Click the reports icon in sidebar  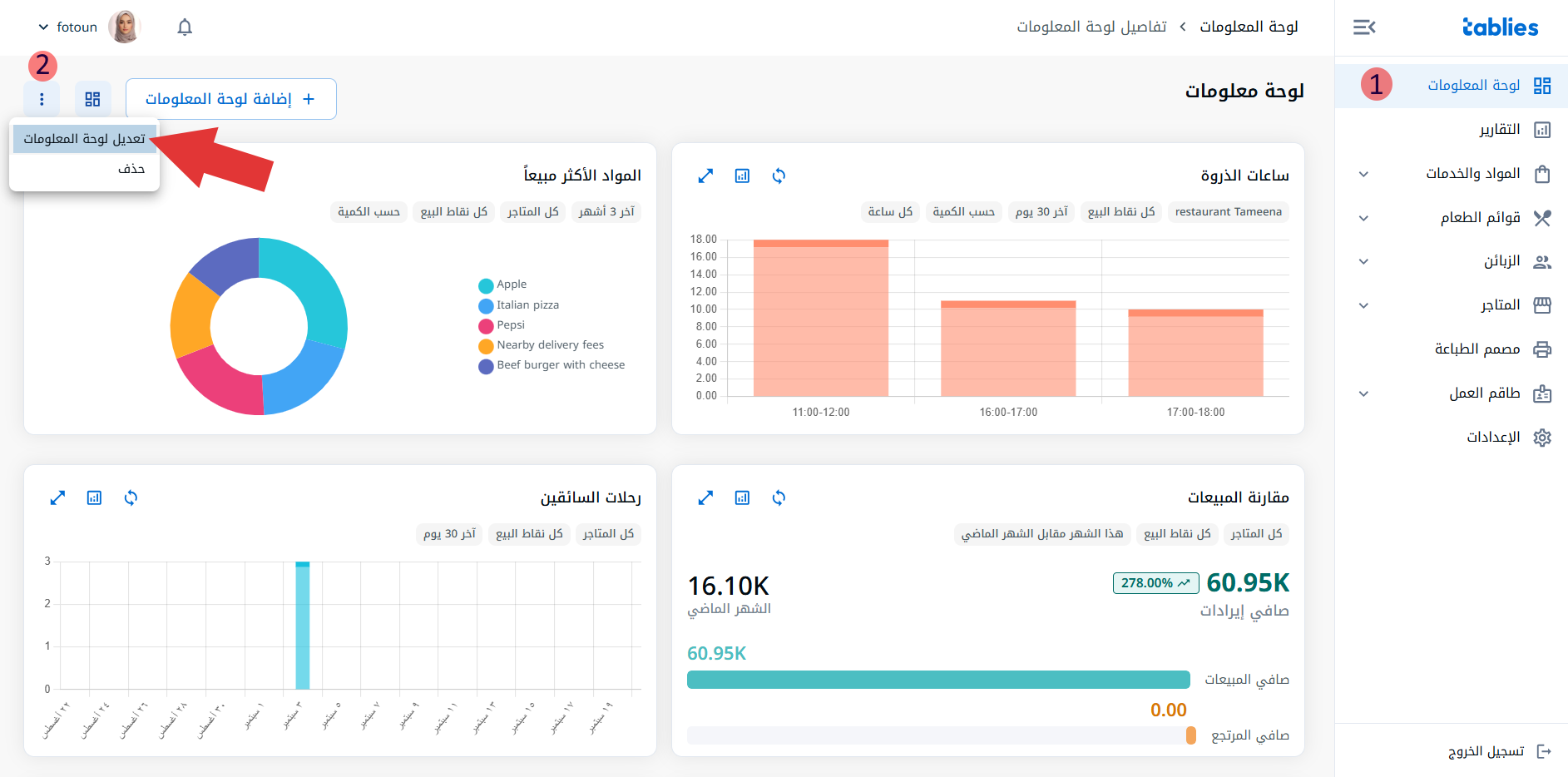(1542, 130)
